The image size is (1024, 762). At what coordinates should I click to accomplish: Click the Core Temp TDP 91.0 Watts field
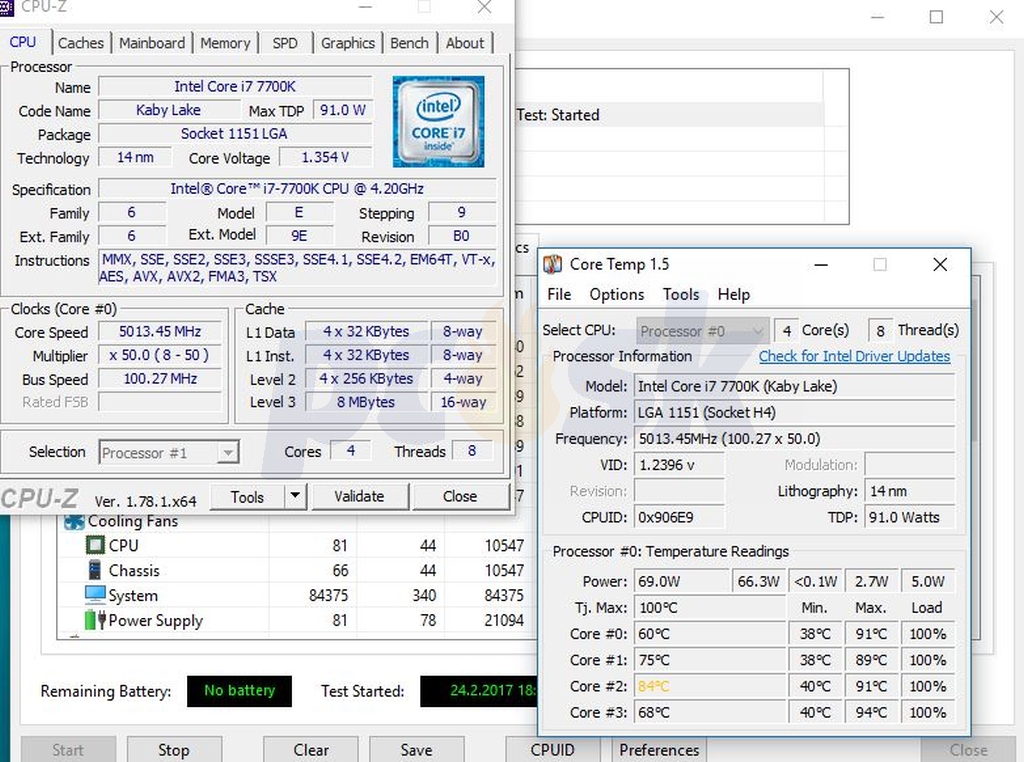tap(910, 517)
